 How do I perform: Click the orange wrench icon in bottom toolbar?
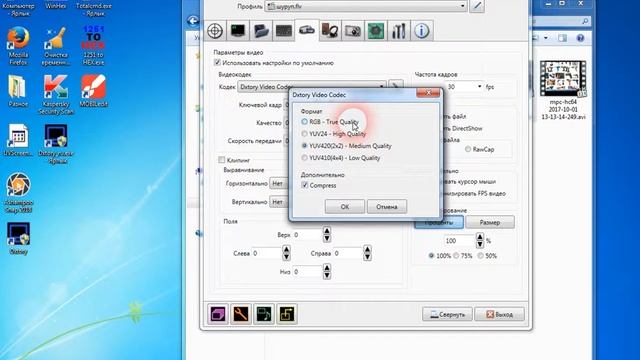(241, 314)
